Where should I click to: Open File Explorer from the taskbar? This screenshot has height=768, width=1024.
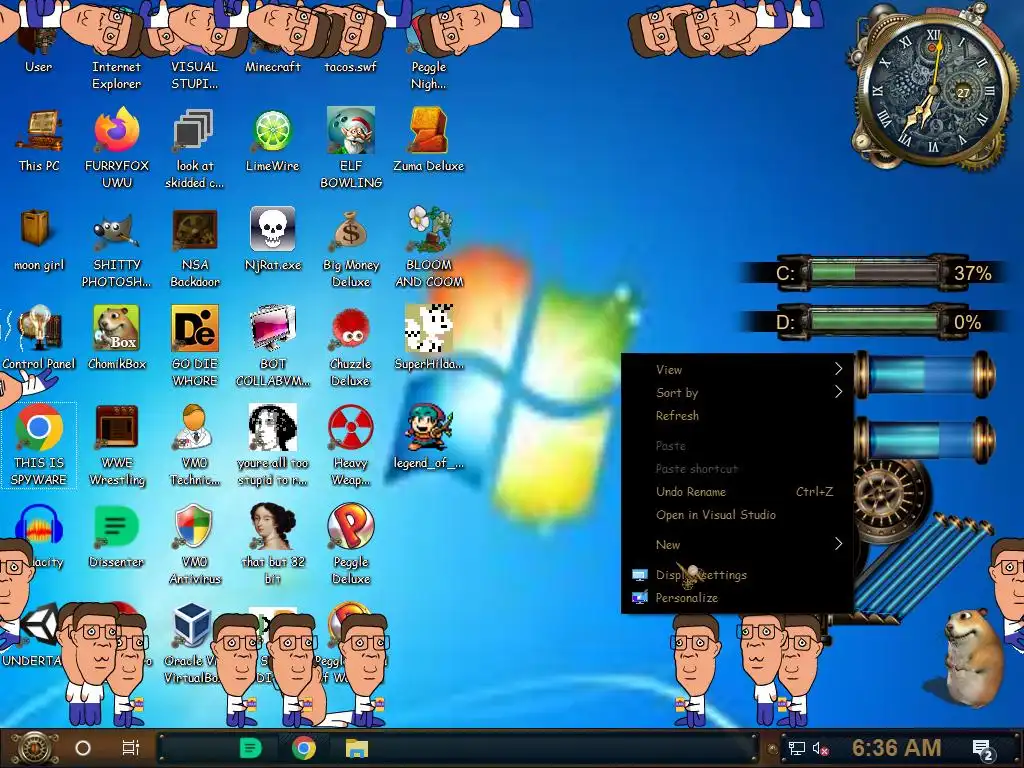point(357,748)
